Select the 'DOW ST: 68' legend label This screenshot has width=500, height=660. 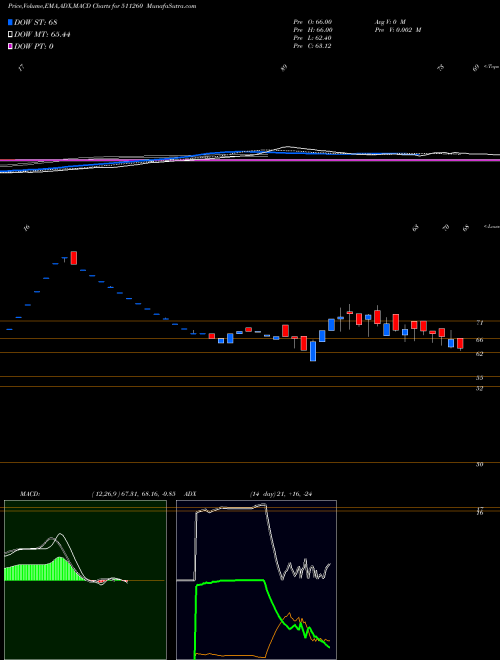pos(36,22)
